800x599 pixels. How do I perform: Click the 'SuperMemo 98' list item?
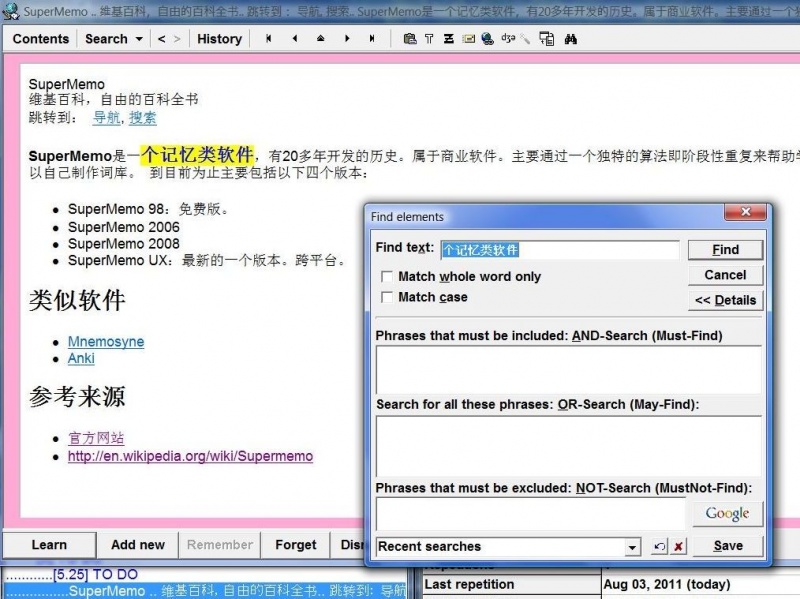coord(148,209)
